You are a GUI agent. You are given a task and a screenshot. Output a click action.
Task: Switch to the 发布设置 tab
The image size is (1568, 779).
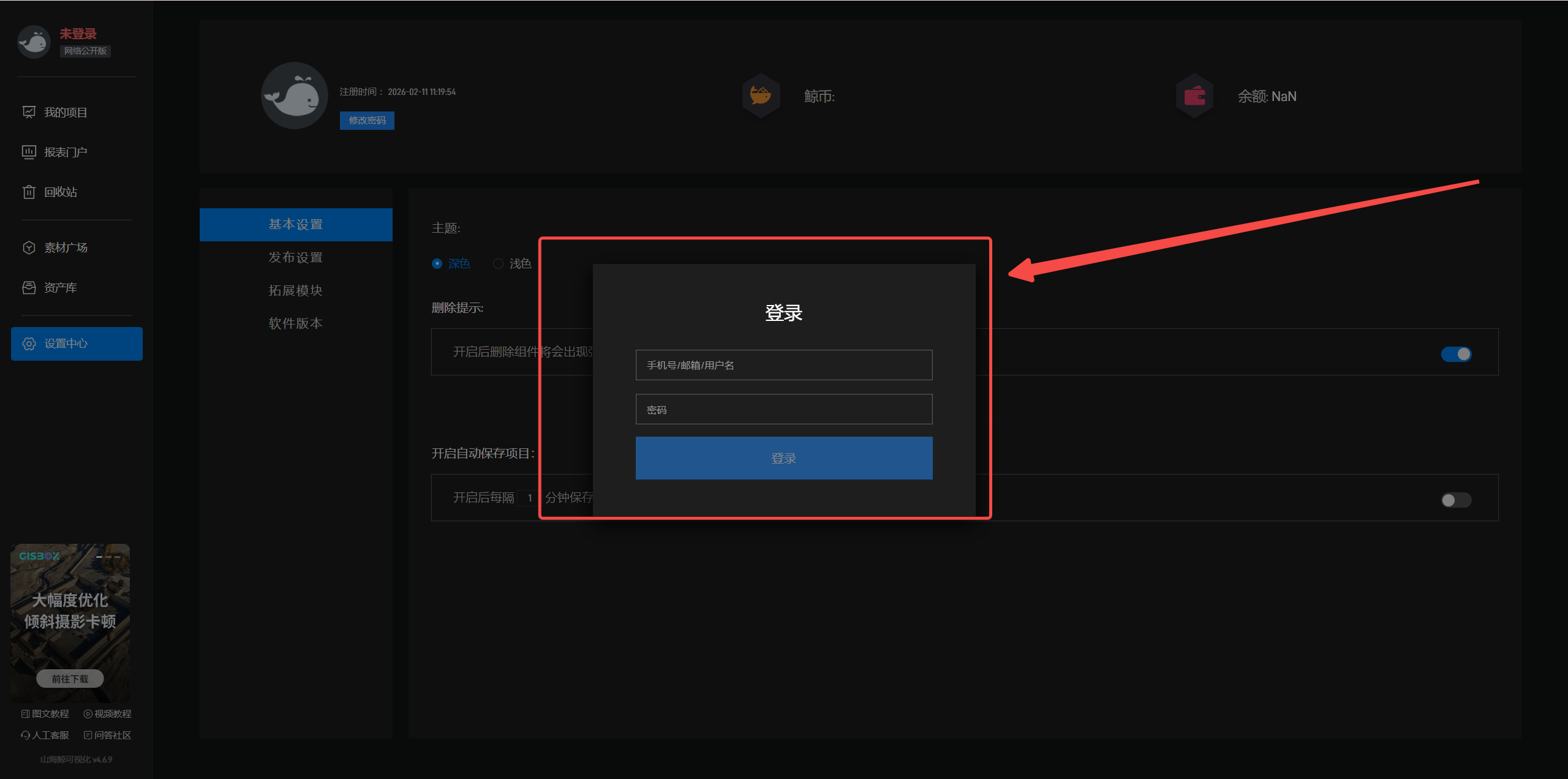(x=295, y=257)
